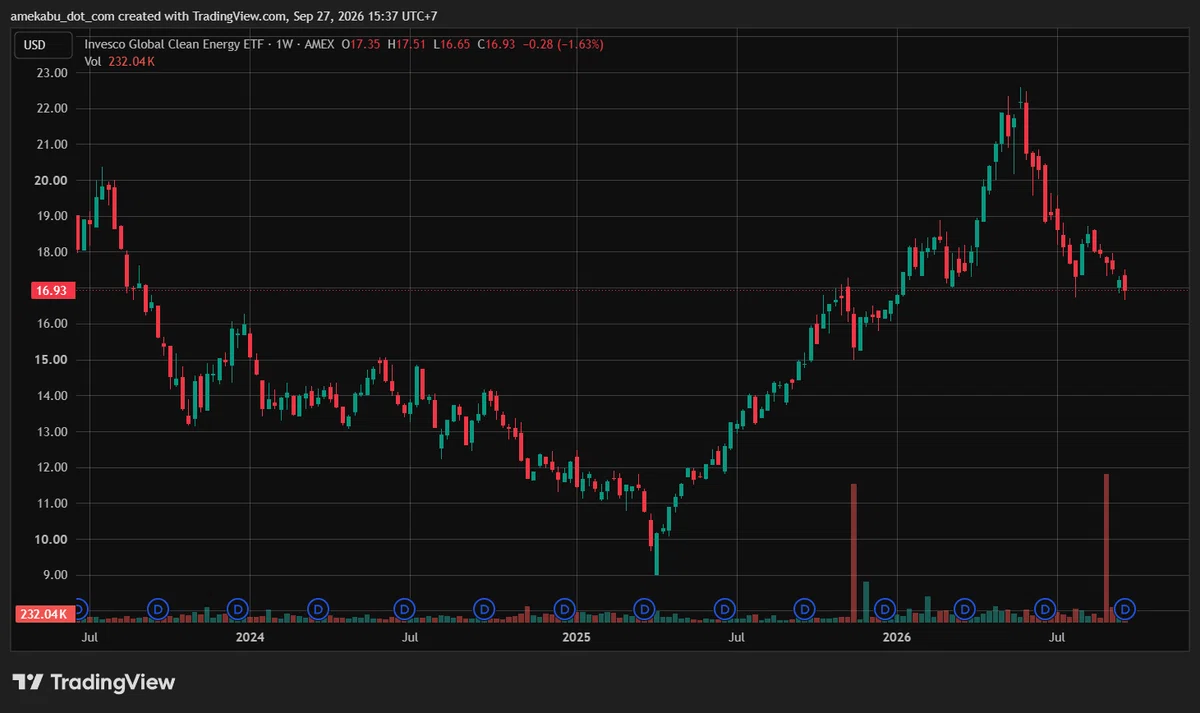This screenshot has height=713, width=1200.
Task: Select the dividend marker just before 2025 label
Action: click(x=564, y=608)
